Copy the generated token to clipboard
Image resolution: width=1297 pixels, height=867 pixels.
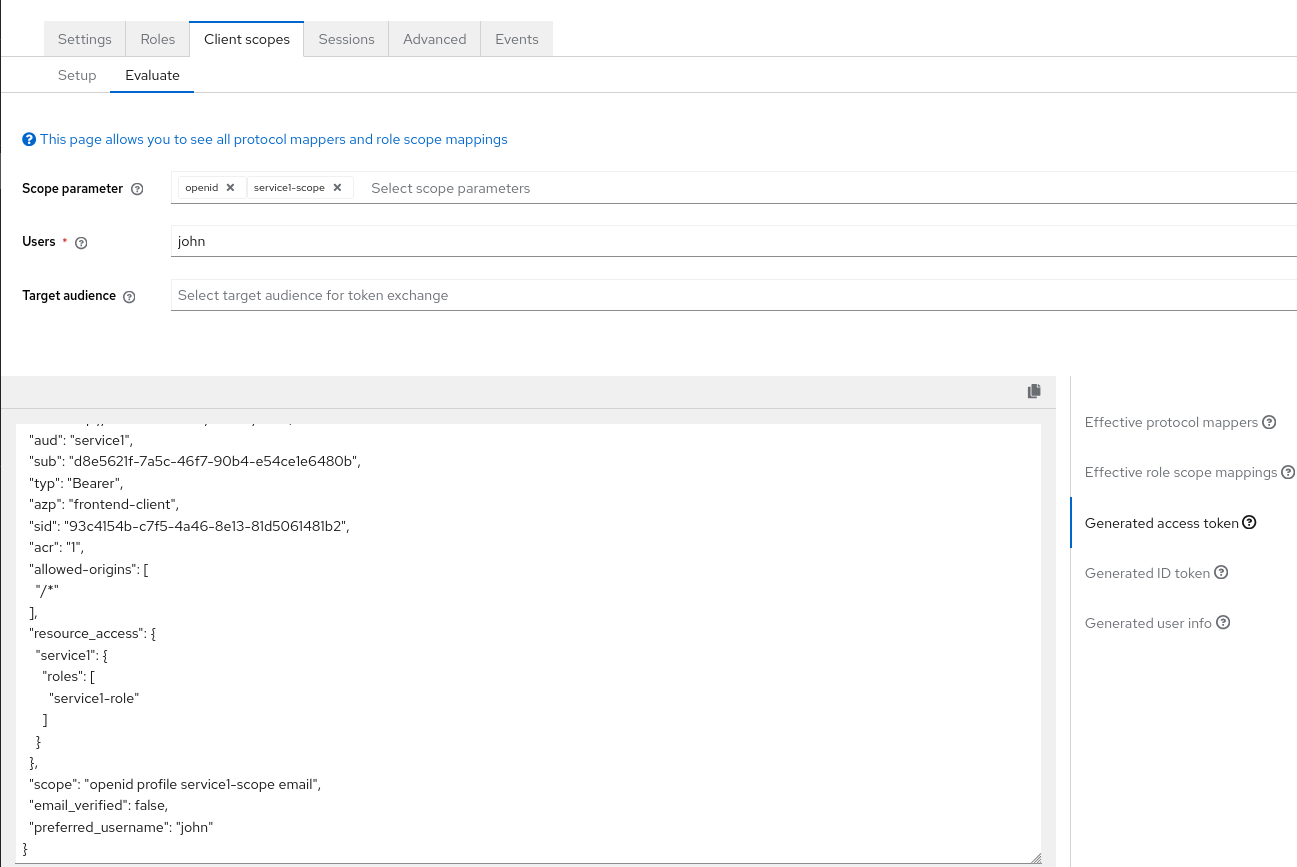[x=1034, y=391]
